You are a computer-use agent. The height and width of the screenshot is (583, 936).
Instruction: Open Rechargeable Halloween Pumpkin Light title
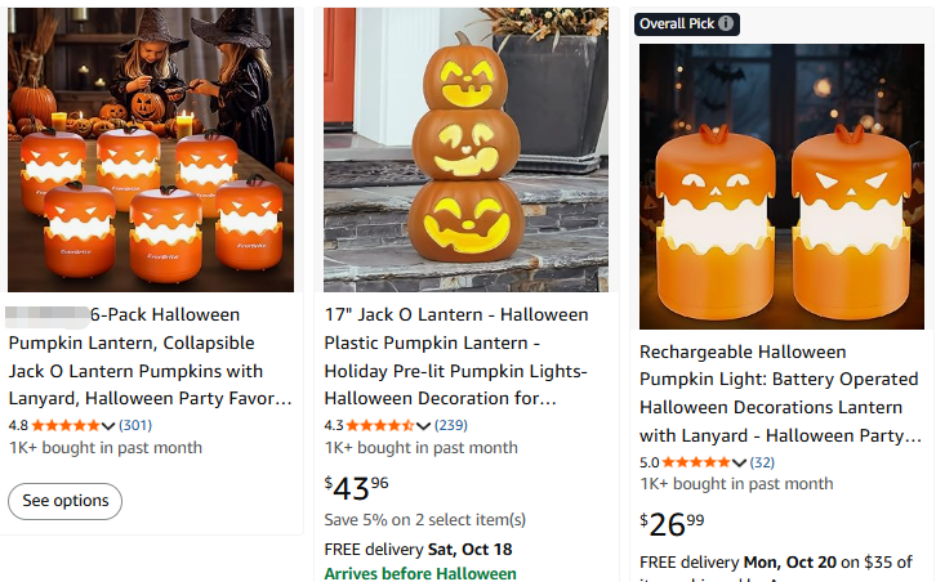tap(780, 394)
